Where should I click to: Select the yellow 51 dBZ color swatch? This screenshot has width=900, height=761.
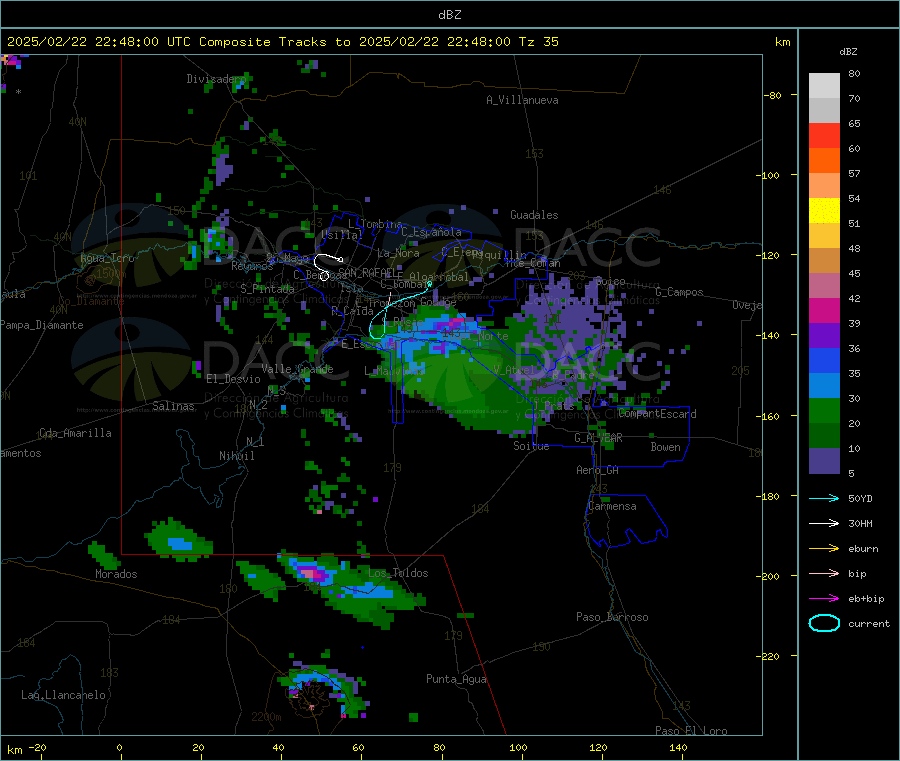click(824, 211)
